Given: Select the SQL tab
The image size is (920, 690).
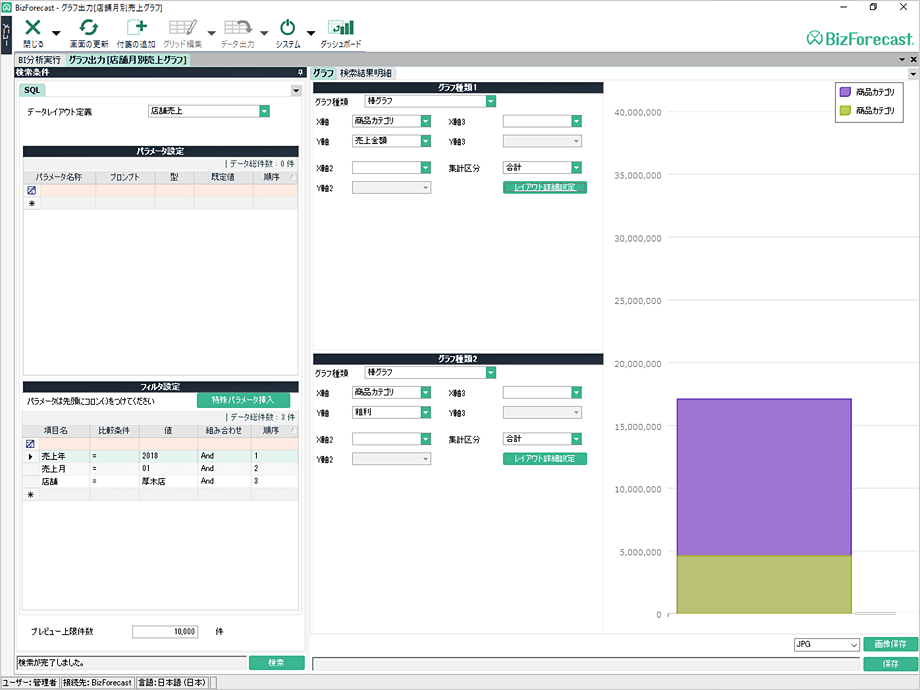Looking at the screenshot, I should pyautogui.click(x=32, y=90).
